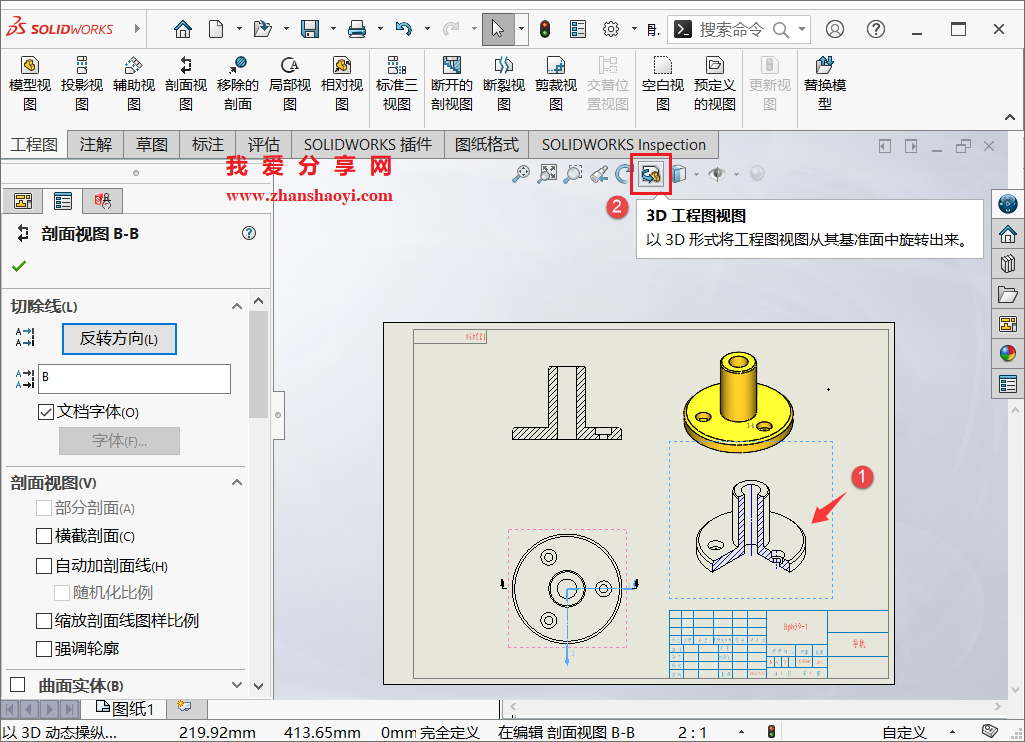Click the 3D Drawing View icon in the heads-up toolbar
The width and height of the screenshot is (1025, 742).
(x=651, y=173)
